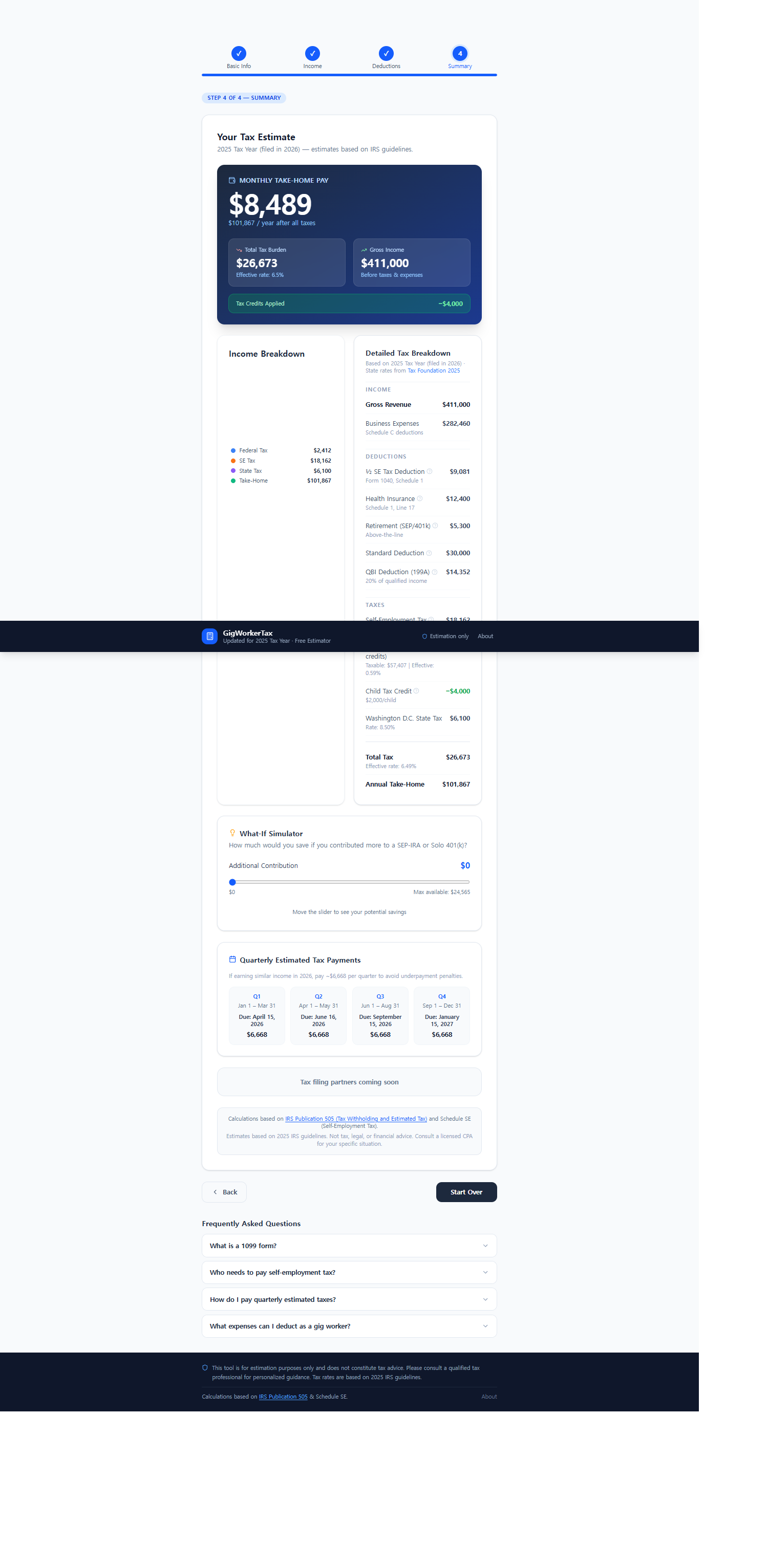This screenshot has width=768, height=1568.
Task: Click the Tax filing partners coming soon banner
Action: pos(349,1082)
